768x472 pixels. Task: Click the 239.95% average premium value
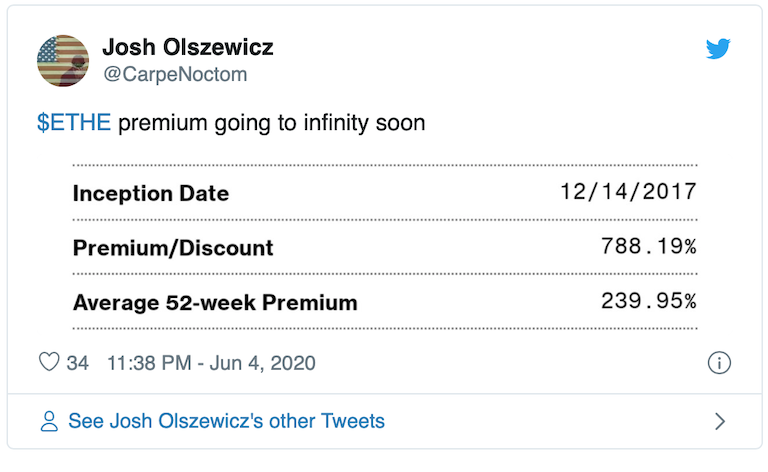(648, 301)
